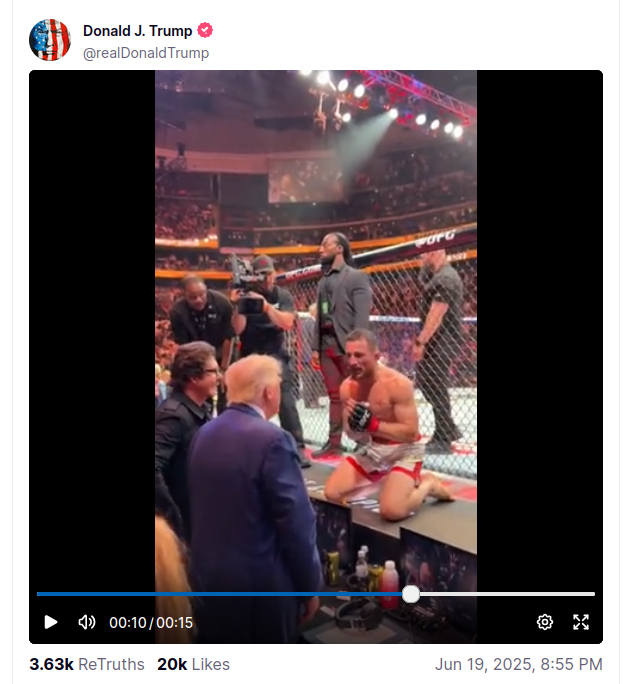Click the elapsed time 00:10 label
623x684 pixels.
click(x=127, y=622)
